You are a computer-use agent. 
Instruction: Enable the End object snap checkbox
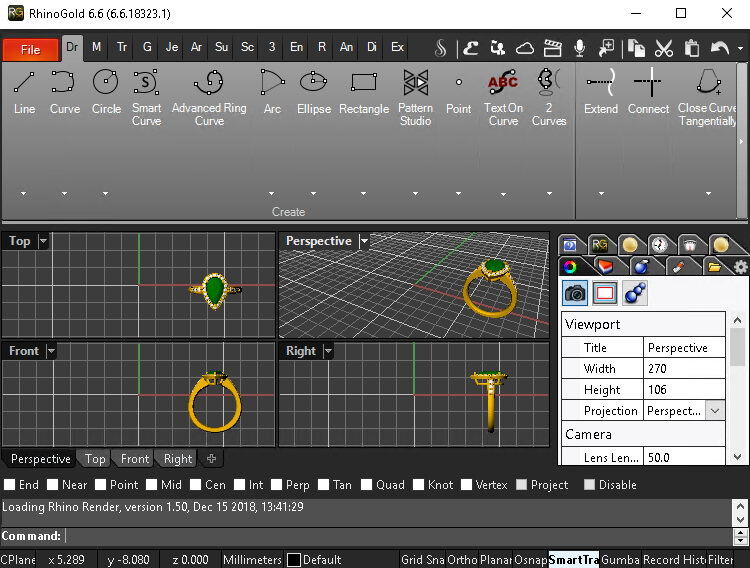tap(9, 485)
